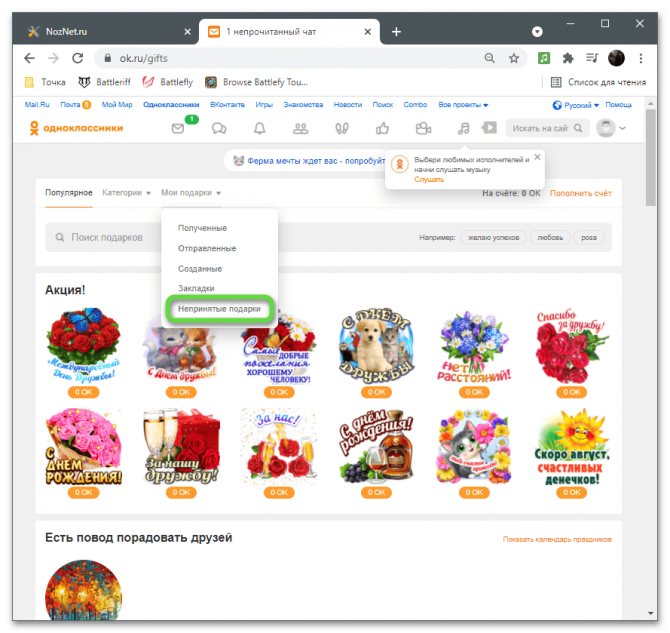Close the music suggestion popup
The height and width of the screenshot is (633, 670).
(538, 157)
